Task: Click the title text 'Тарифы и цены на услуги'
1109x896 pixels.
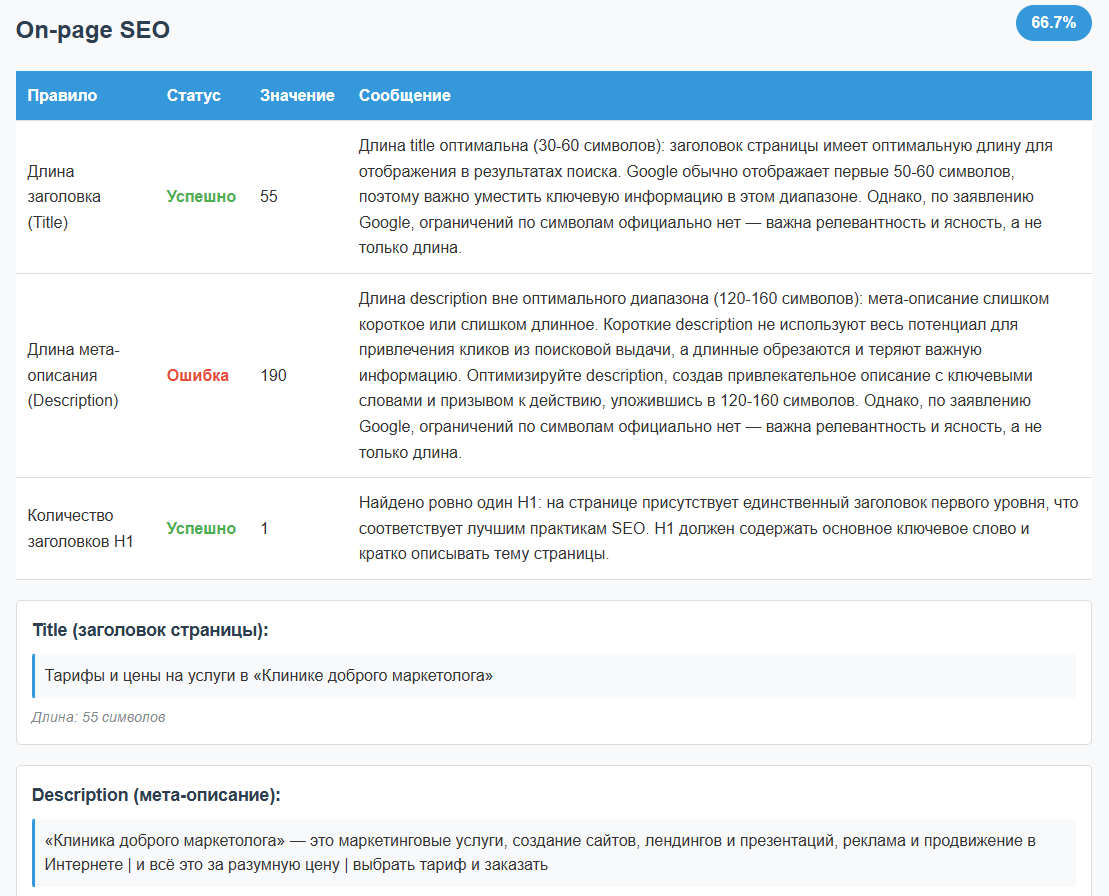Action: point(269,675)
